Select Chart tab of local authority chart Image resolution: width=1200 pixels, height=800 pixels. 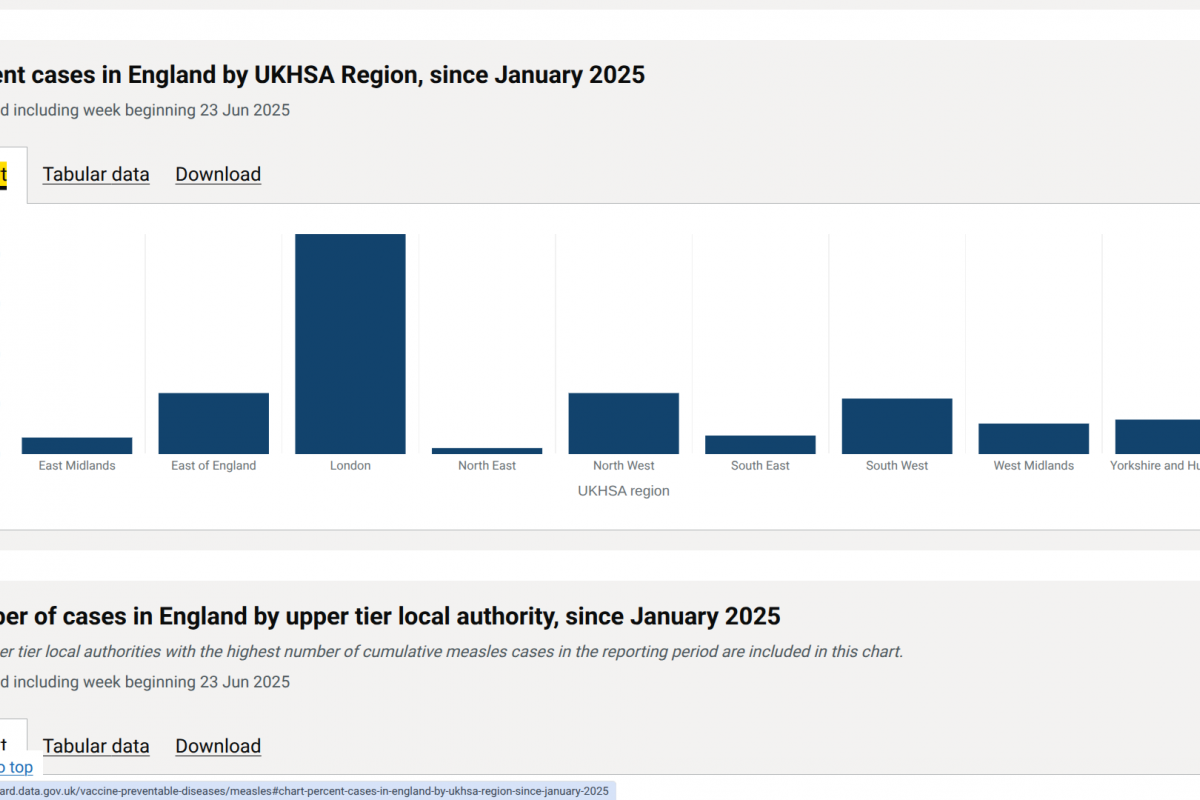click(5, 745)
